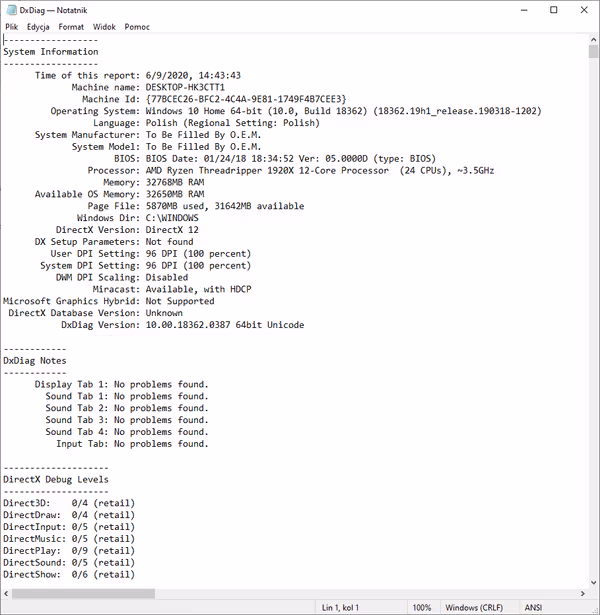Click the '32650MB RAM' available memory value
600x615 pixels.
[x=175, y=194]
